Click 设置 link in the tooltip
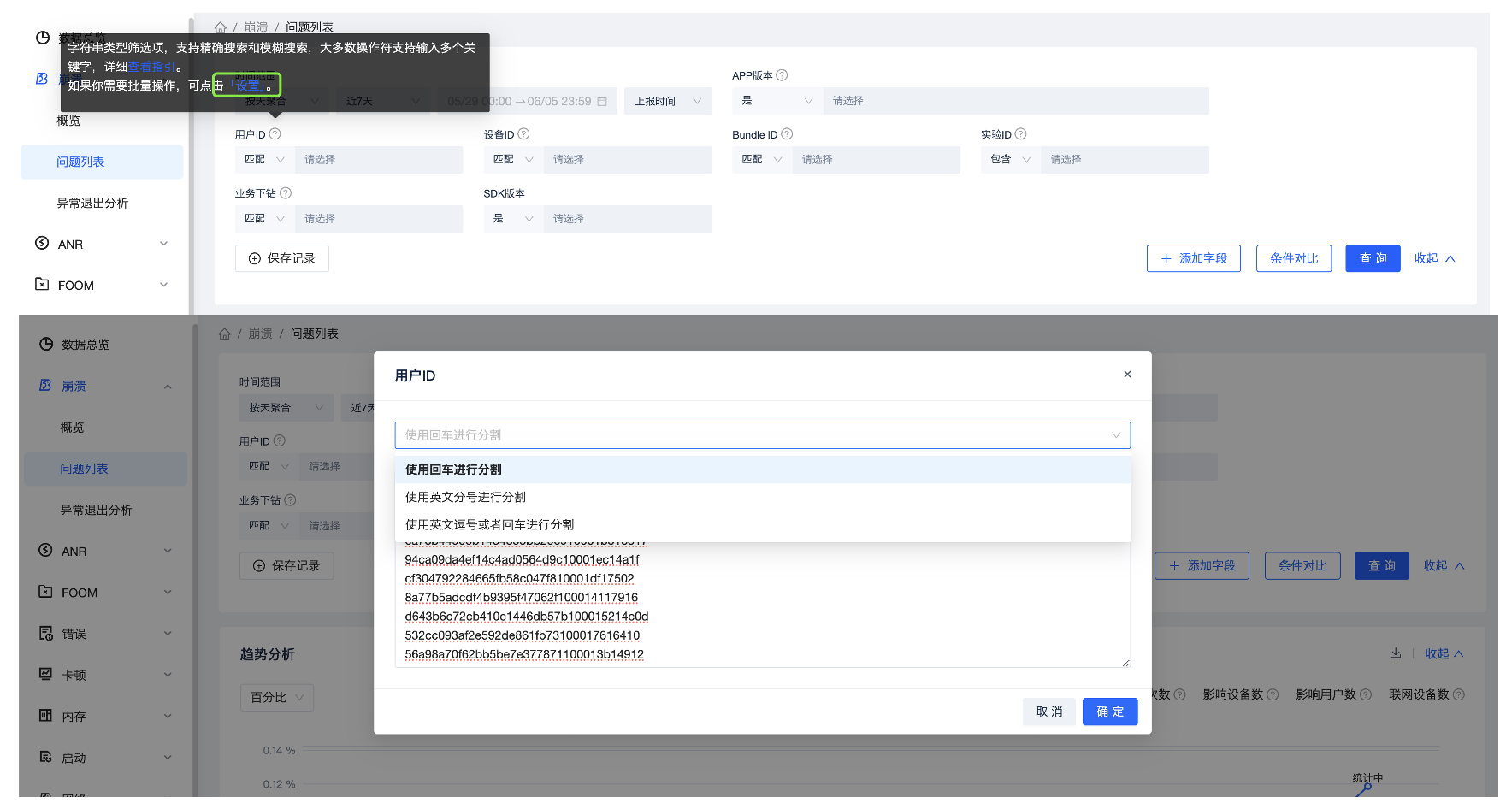The height and width of the screenshot is (809, 1512). coord(248,86)
